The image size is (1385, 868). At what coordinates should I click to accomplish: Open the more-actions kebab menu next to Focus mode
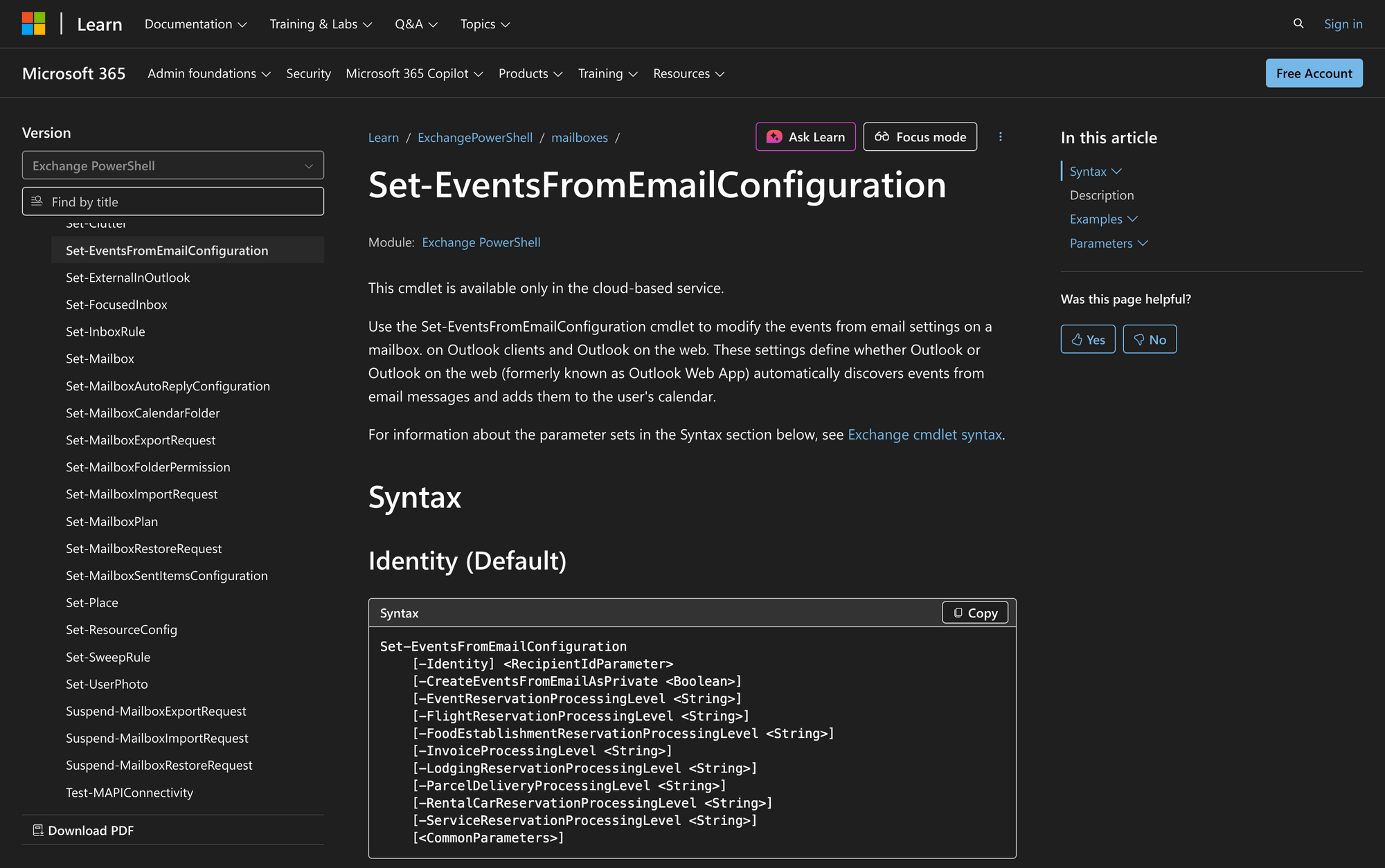pos(1000,136)
